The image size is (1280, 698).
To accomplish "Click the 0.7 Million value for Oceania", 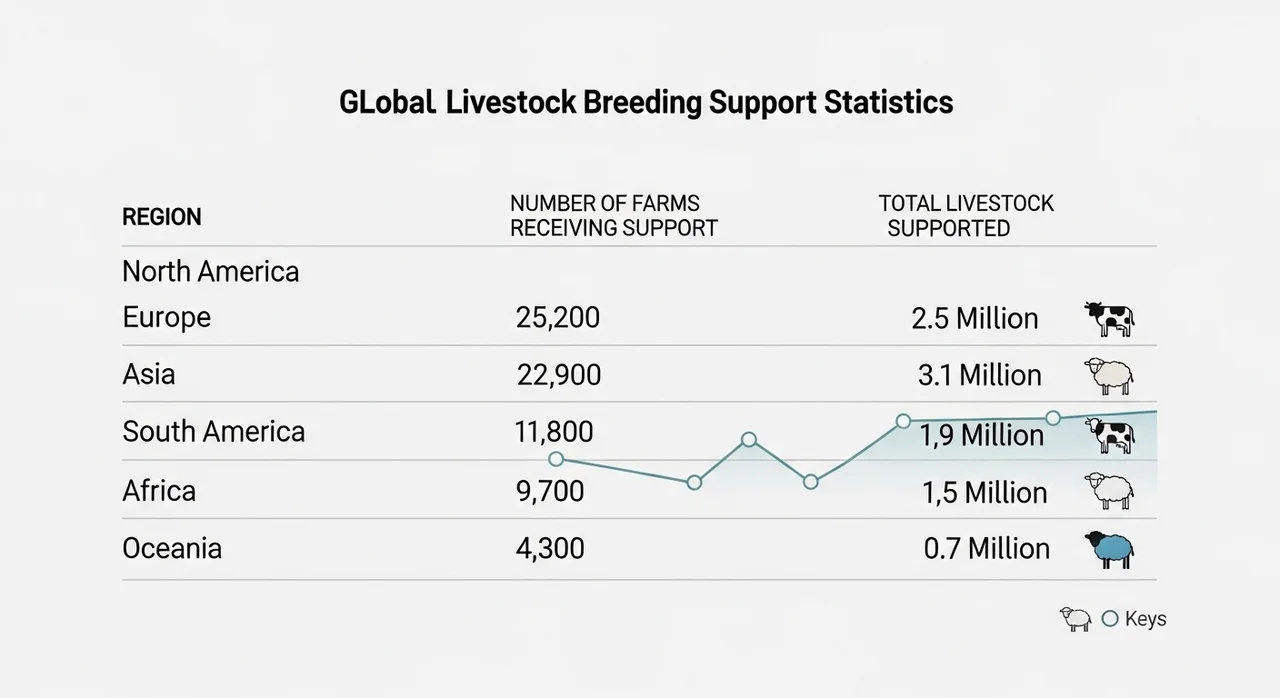I will [x=986, y=549].
